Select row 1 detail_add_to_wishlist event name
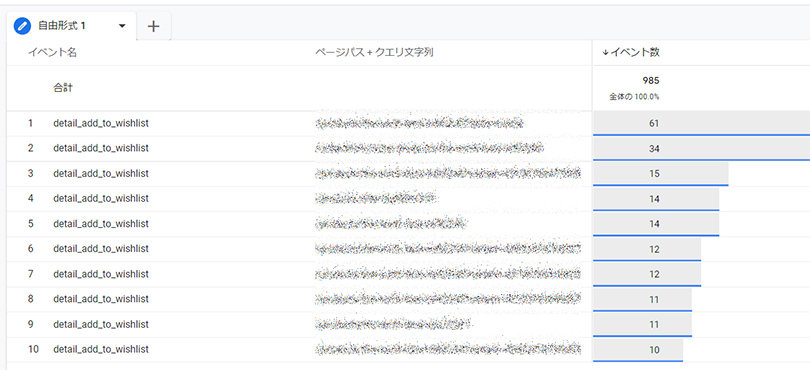The height and width of the screenshot is (370, 810). coord(101,123)
